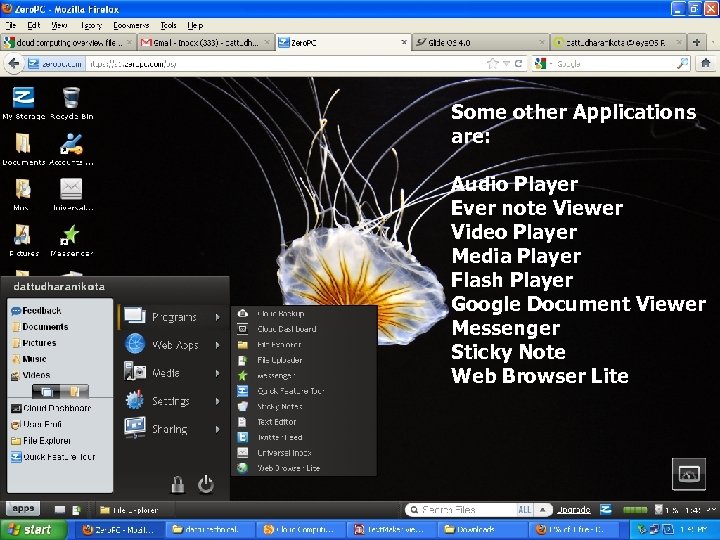Toggle the apps button in ZeroPC taskbar
This screenshot has width=720, height=540.
(x=24, y=509)
